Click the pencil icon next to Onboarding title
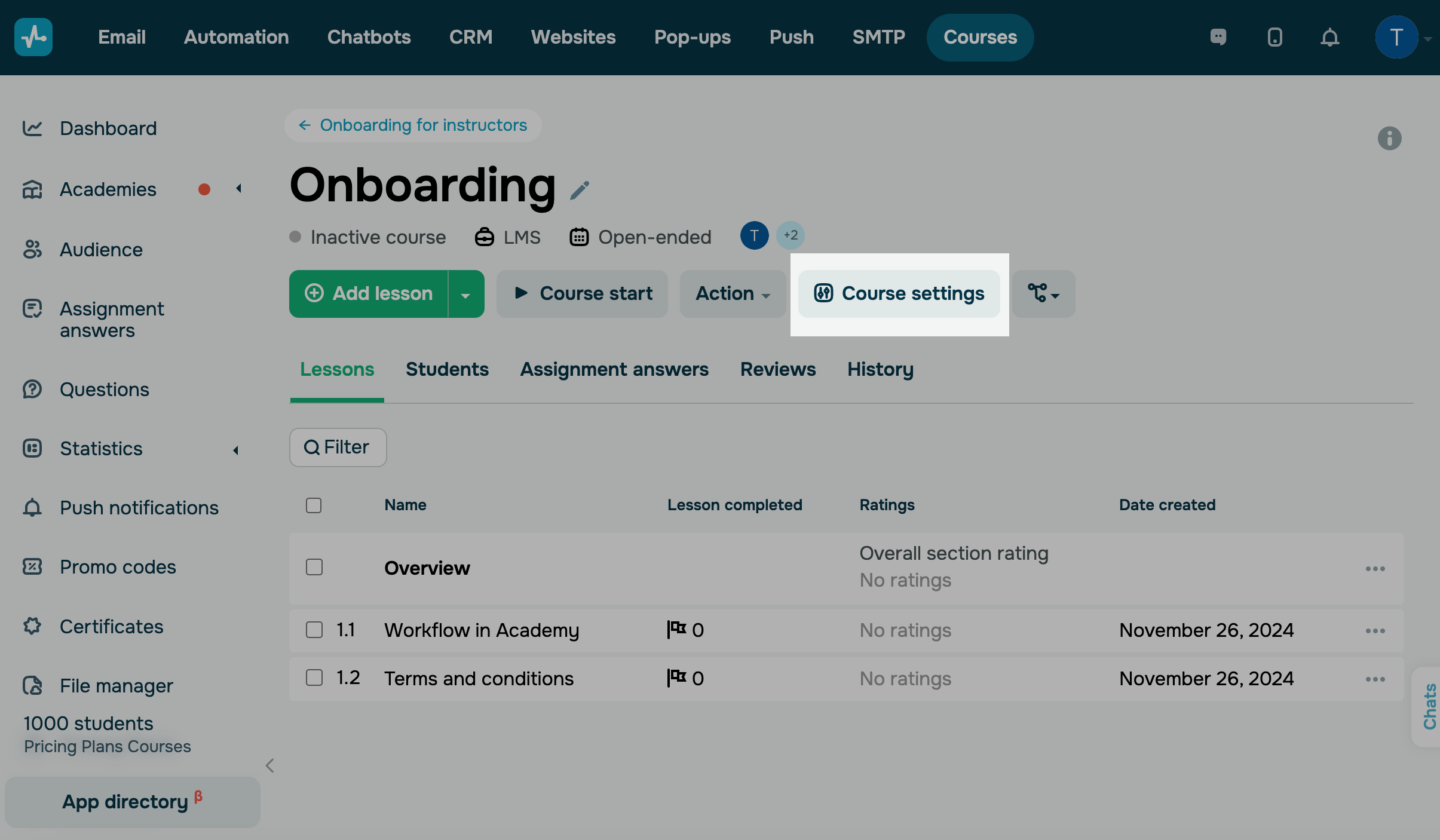 (x=580, y=191)
